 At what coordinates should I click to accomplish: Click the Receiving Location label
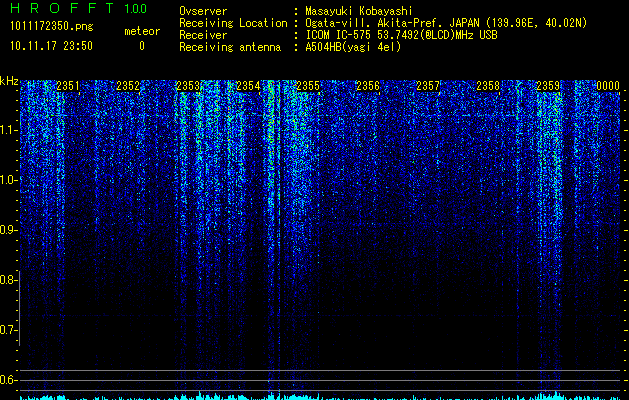(233, 23)
